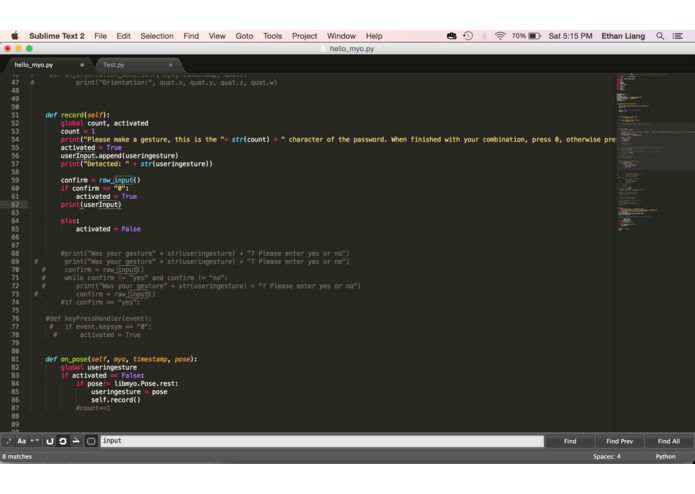
Task: Click line number 51 in gutter
Action: click(x=15, y=115)
